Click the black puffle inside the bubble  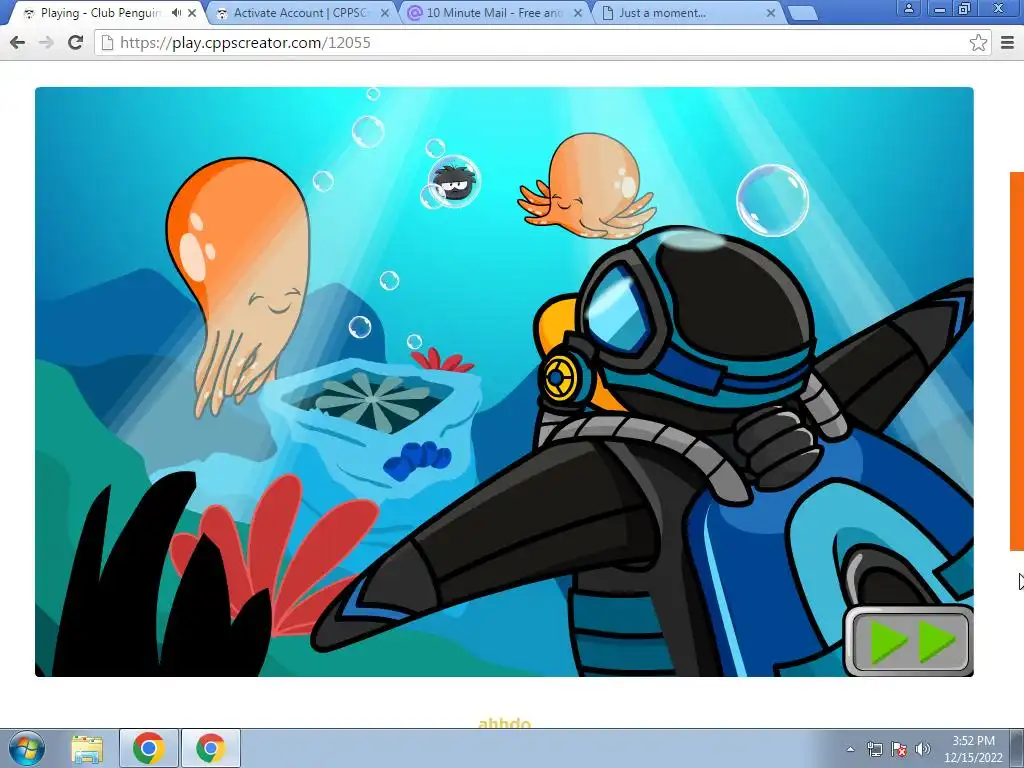click(x=455, y=184)
